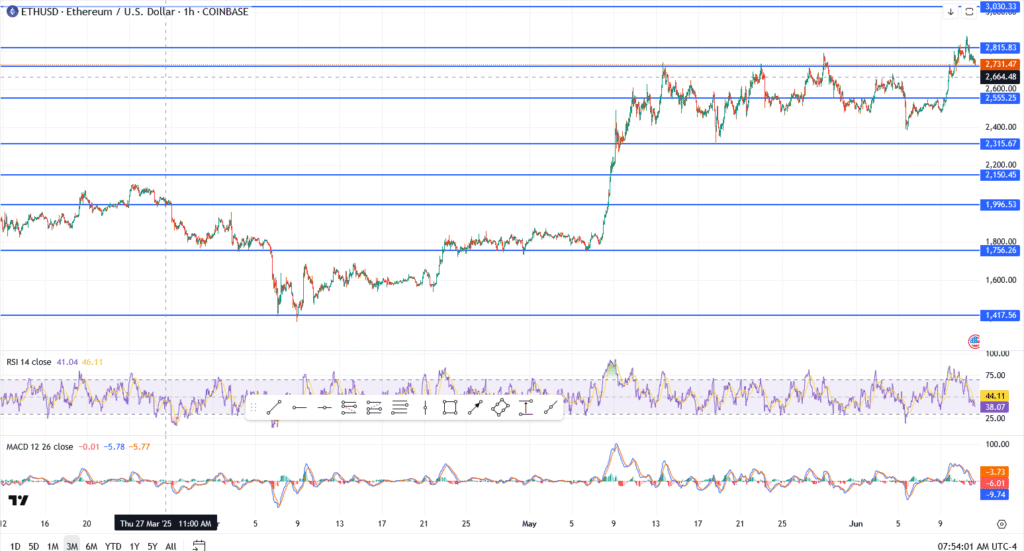The width and height of the screenshot is (1024, 551).
Task: Select the Vertical Line tool
Action: [x=425, y=407]
